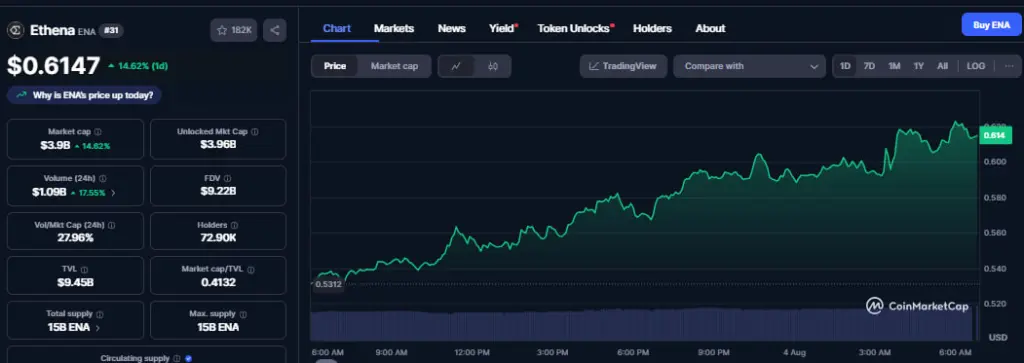
Task: Click FDV info icon
Action: click(226, 178)
